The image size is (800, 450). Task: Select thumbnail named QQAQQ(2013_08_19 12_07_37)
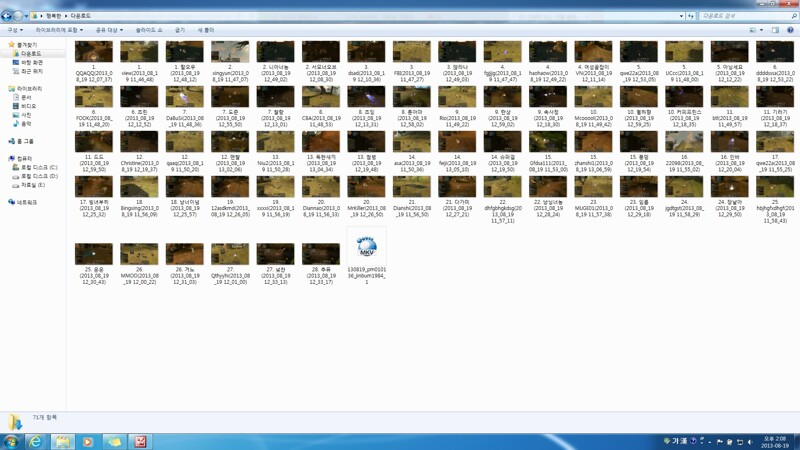[94, 53]
